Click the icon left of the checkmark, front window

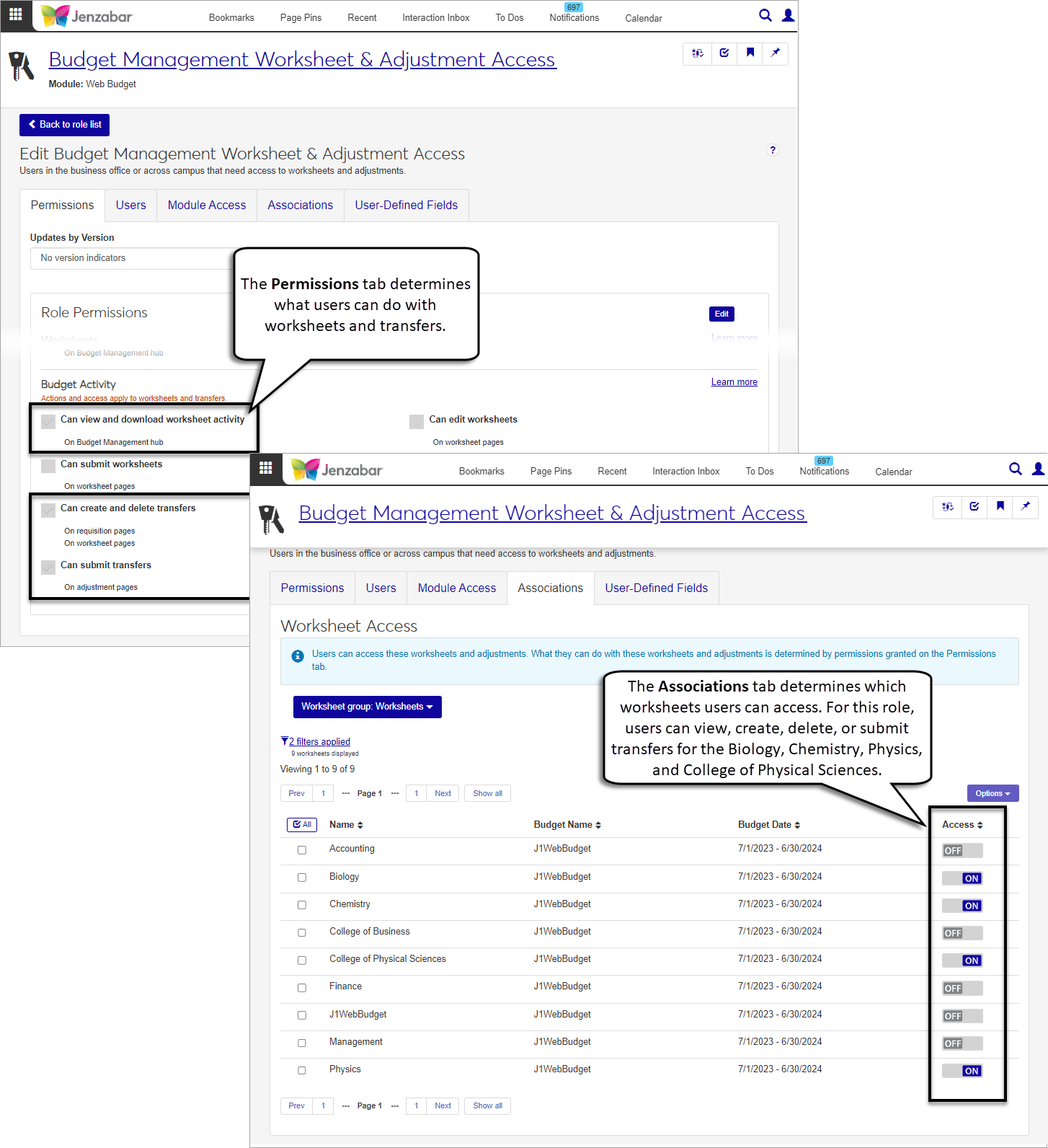click(x=948, y=506)
